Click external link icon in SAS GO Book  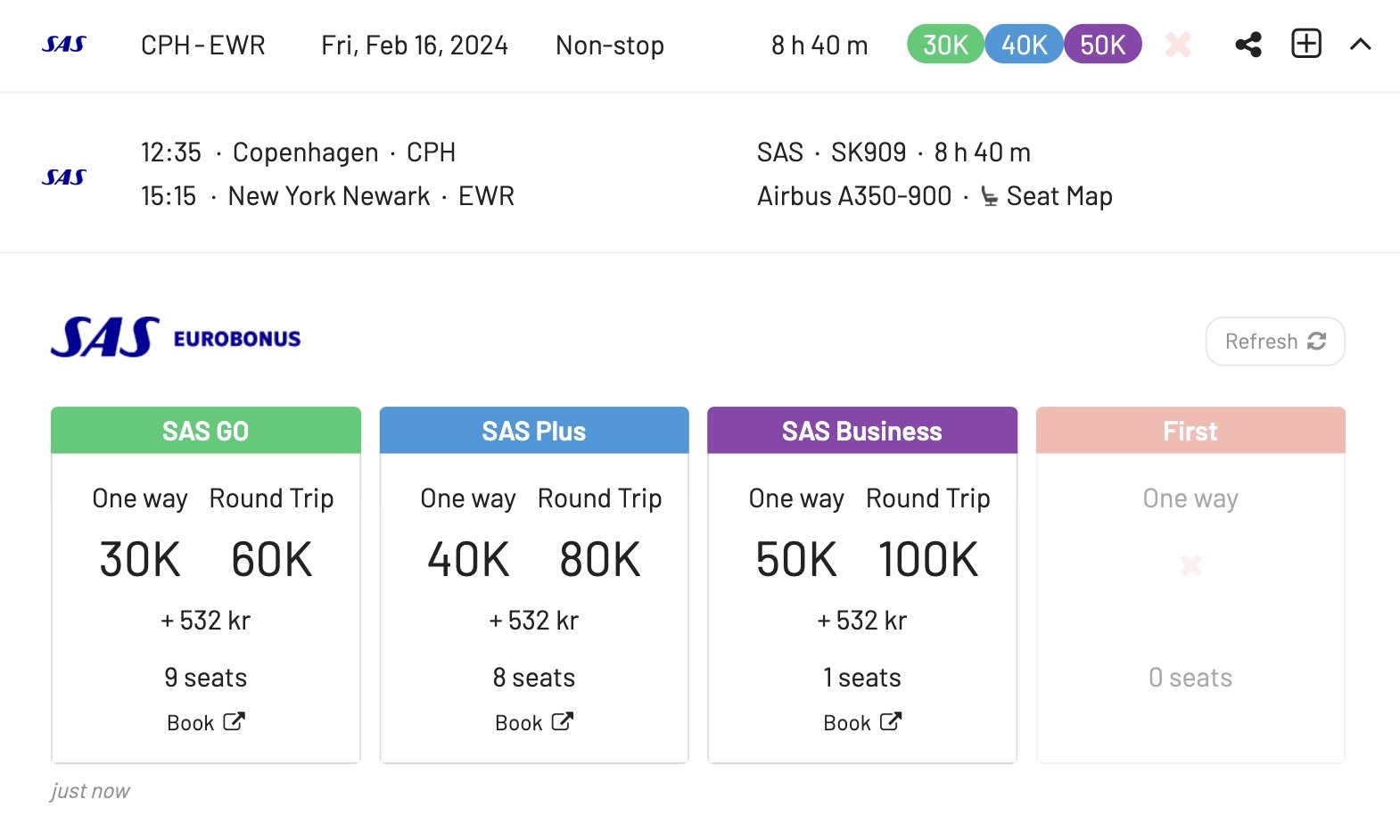(x=234, y=721)
